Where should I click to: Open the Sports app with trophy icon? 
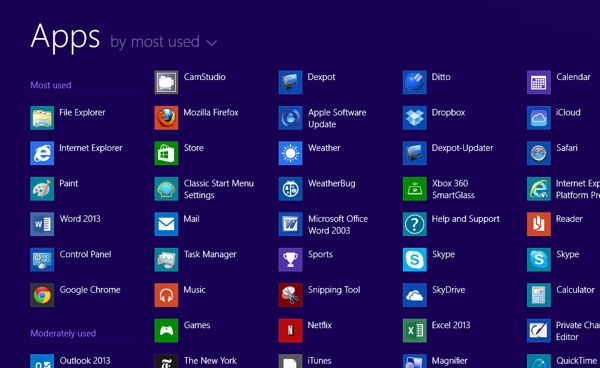click(306, 260)
